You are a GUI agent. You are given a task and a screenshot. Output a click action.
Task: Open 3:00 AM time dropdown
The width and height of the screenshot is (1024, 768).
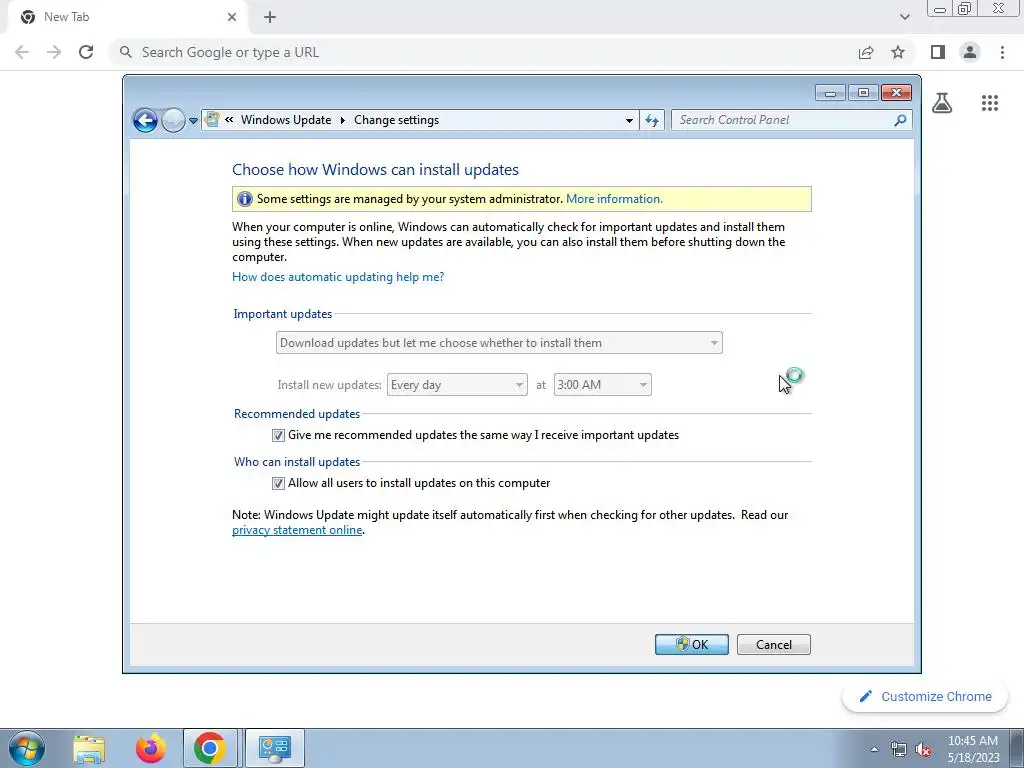(x=602, y=385)
